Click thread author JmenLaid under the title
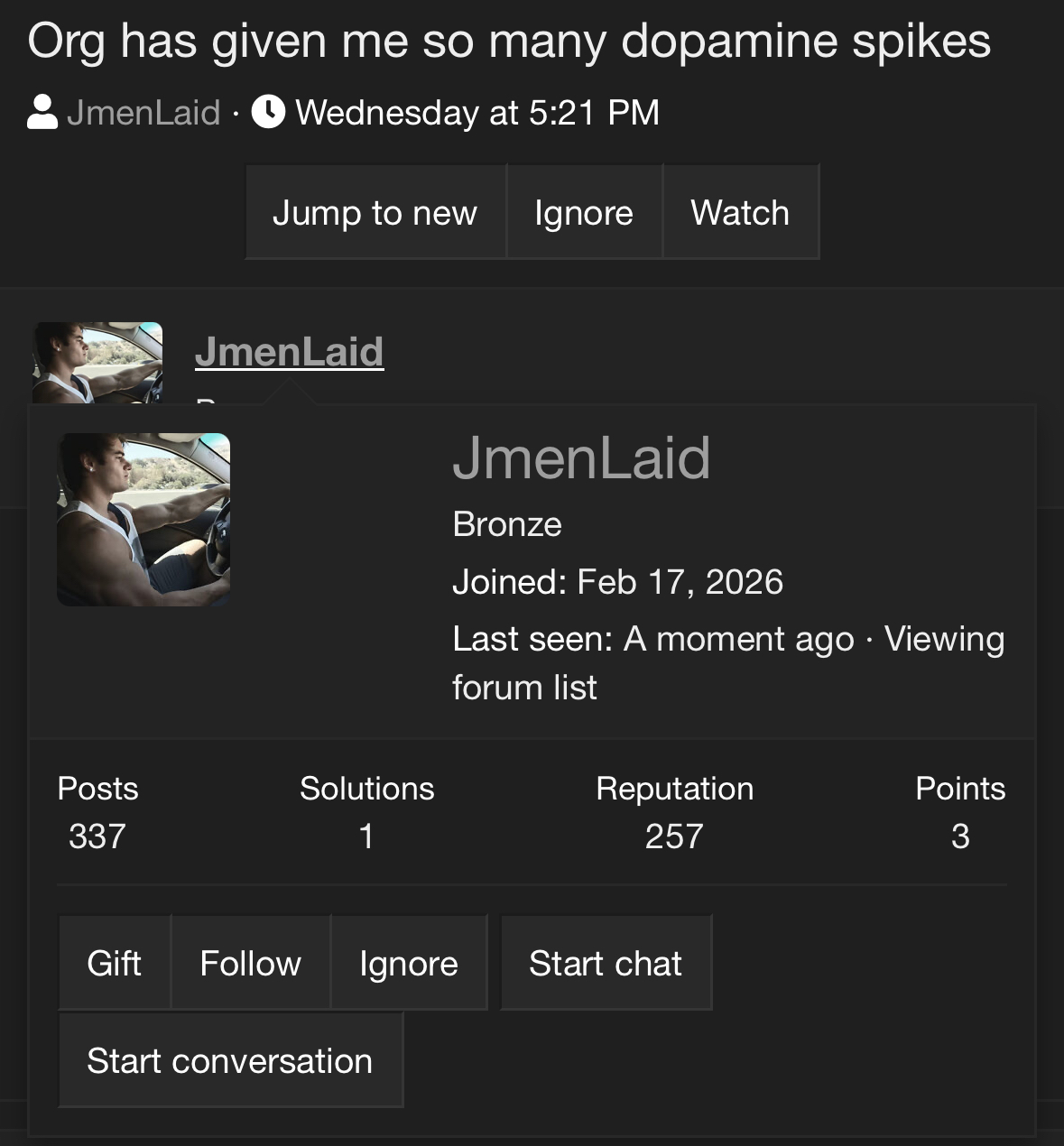The width and height of the screenshot is (1064, 1146). [x=143, y=113]
